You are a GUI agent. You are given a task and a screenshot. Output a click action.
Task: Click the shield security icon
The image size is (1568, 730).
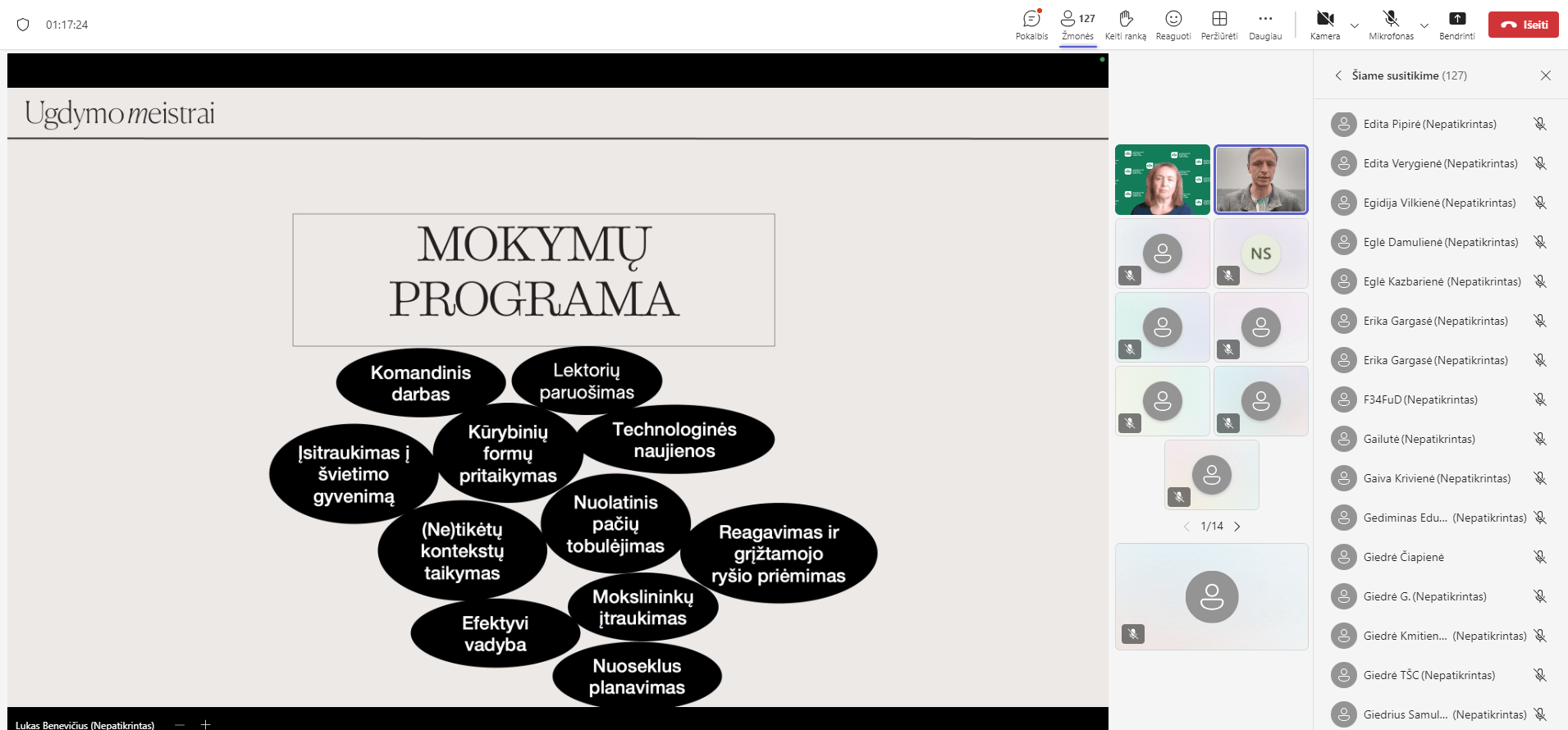23,25
